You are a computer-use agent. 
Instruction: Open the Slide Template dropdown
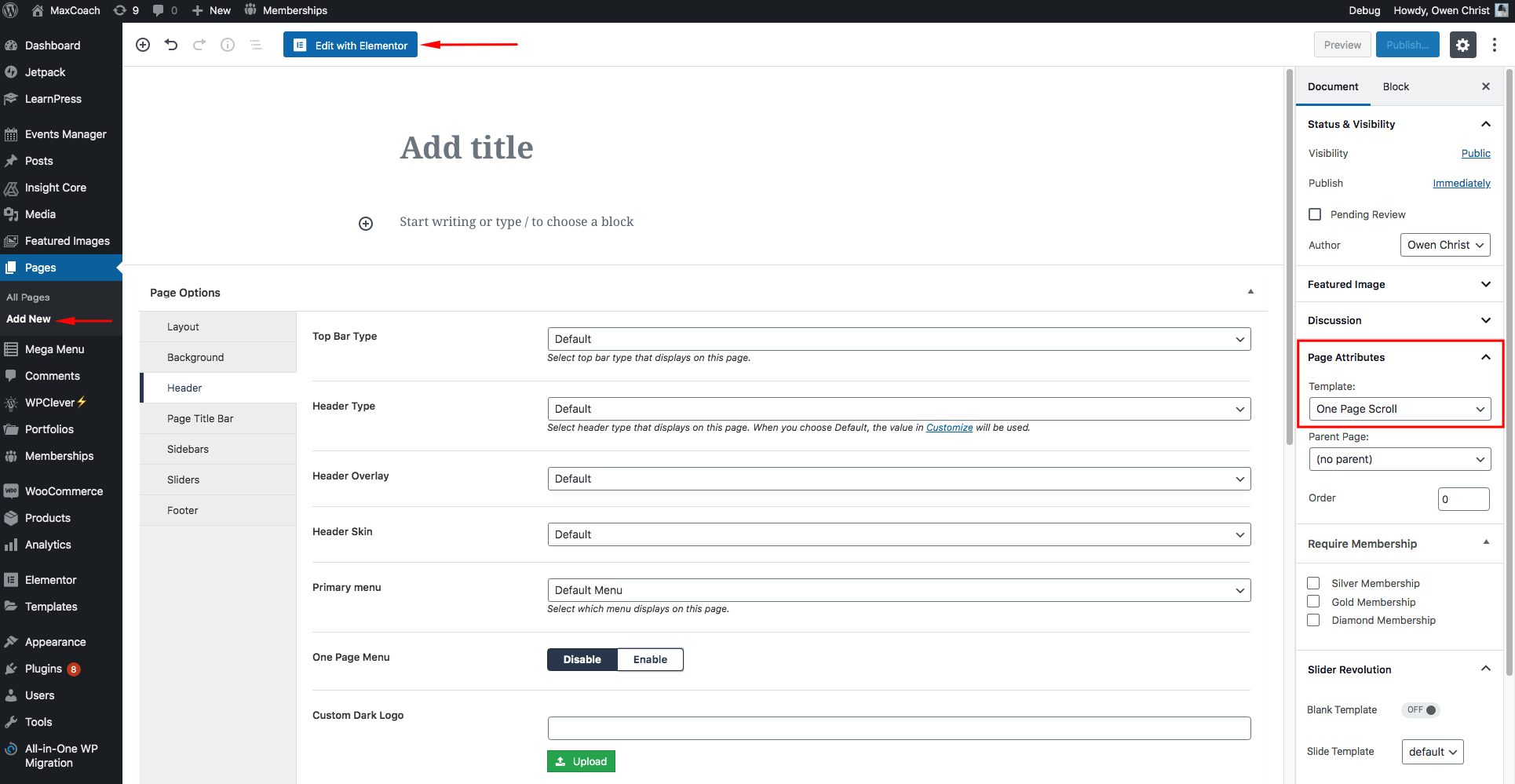click(1433, 752)
